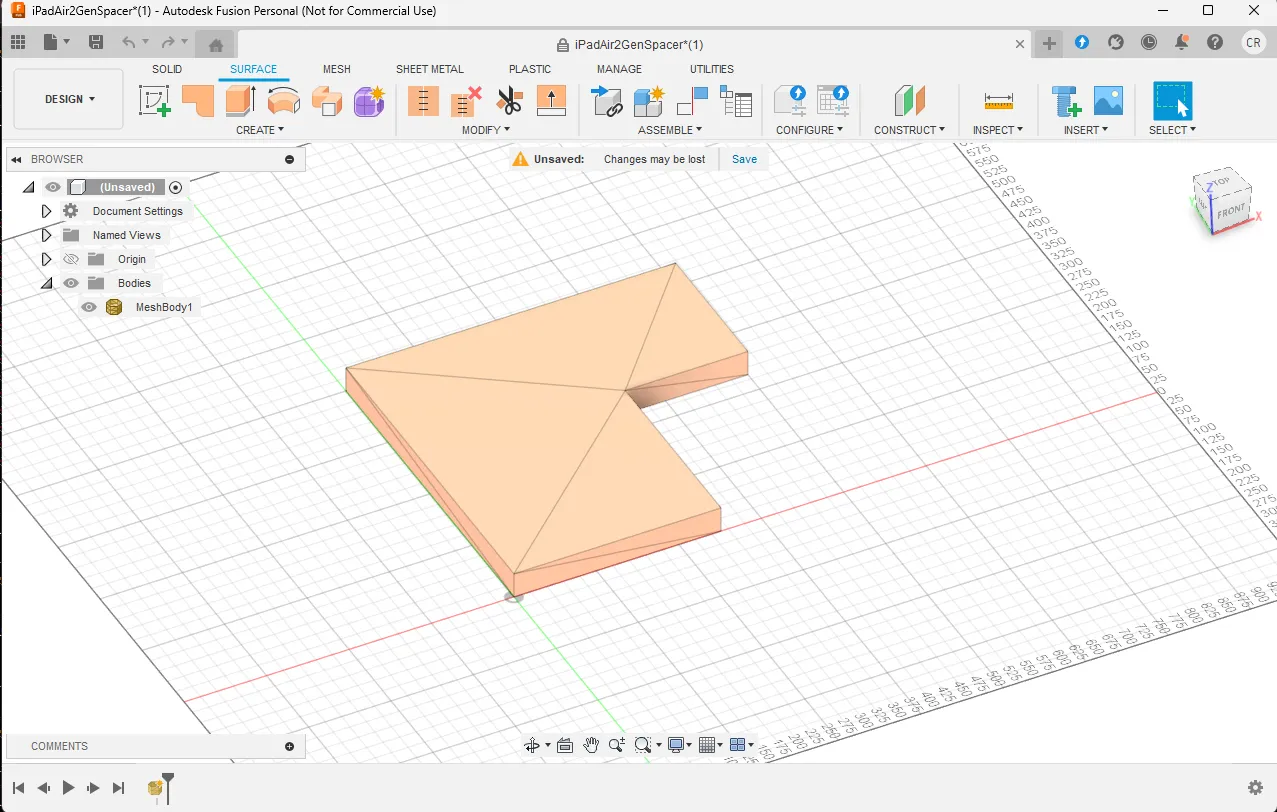Screen dimensions: 1277x812
Task: Expand the Named Views node
Action: (46, 235)
